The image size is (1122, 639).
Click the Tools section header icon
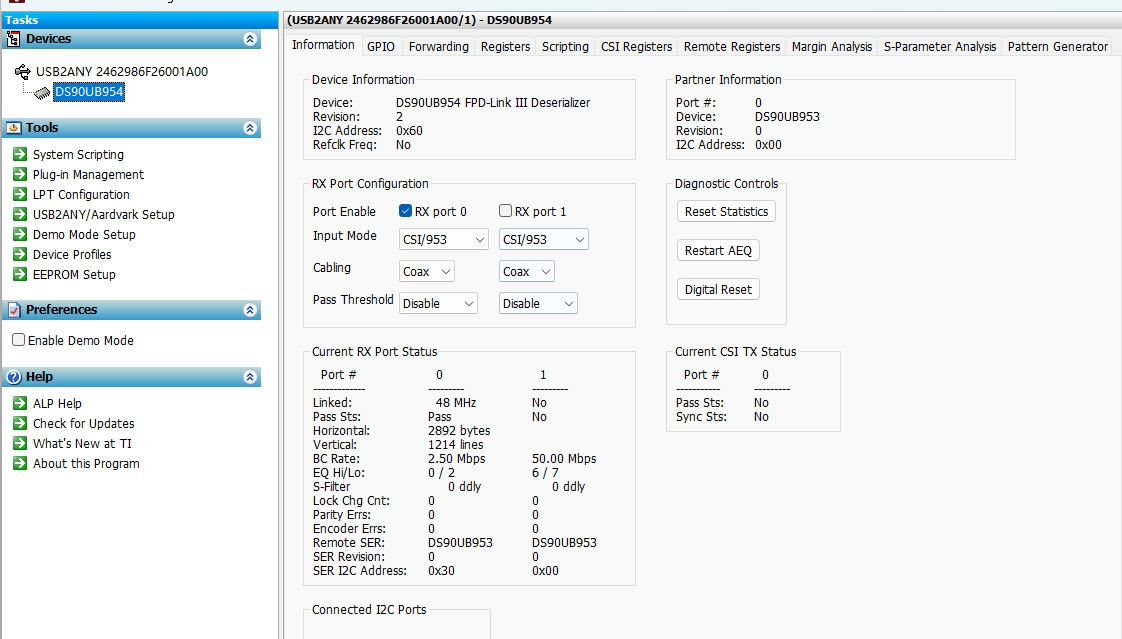(14, 128)
